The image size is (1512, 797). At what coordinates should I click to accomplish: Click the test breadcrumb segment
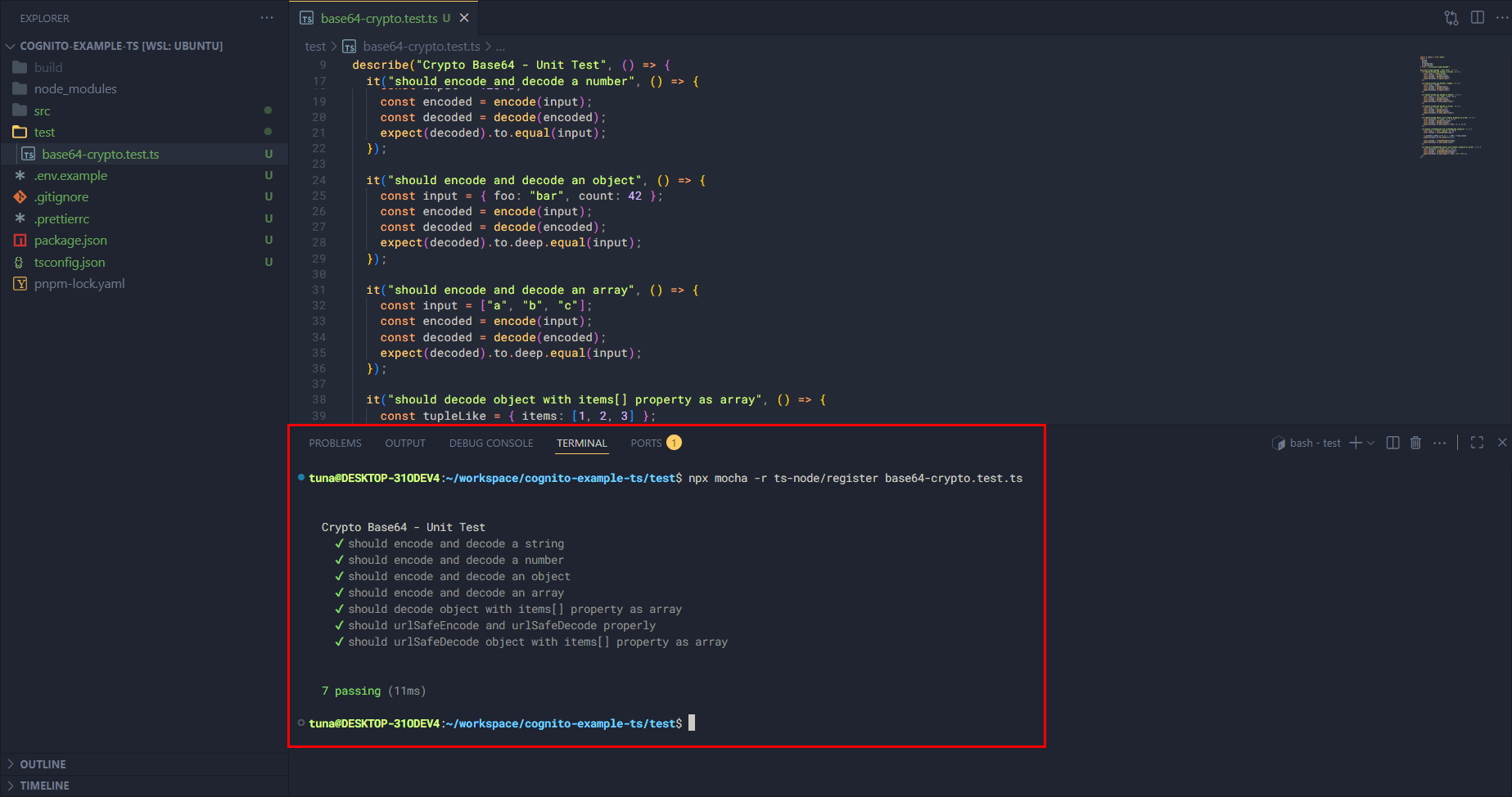pos(315,47)
